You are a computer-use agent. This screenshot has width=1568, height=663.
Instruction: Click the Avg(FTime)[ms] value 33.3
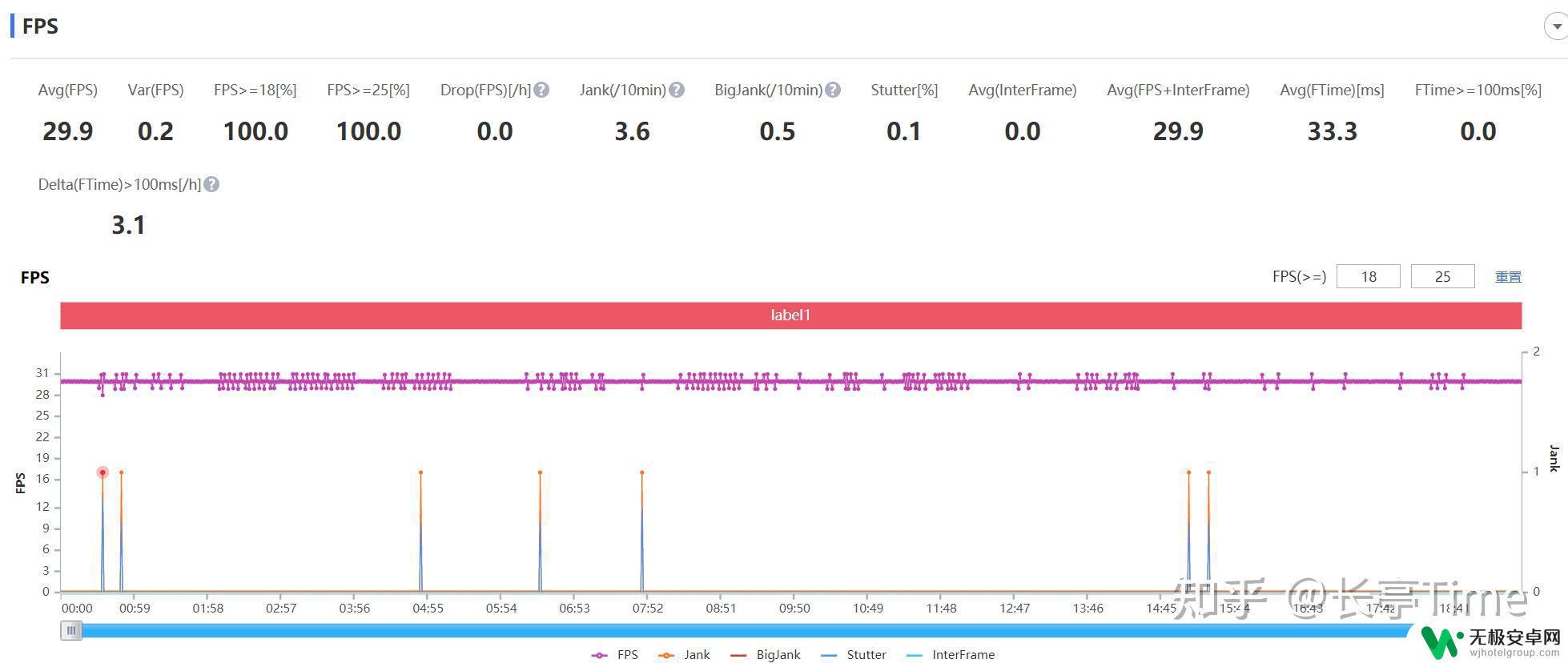pos(1333,131)
